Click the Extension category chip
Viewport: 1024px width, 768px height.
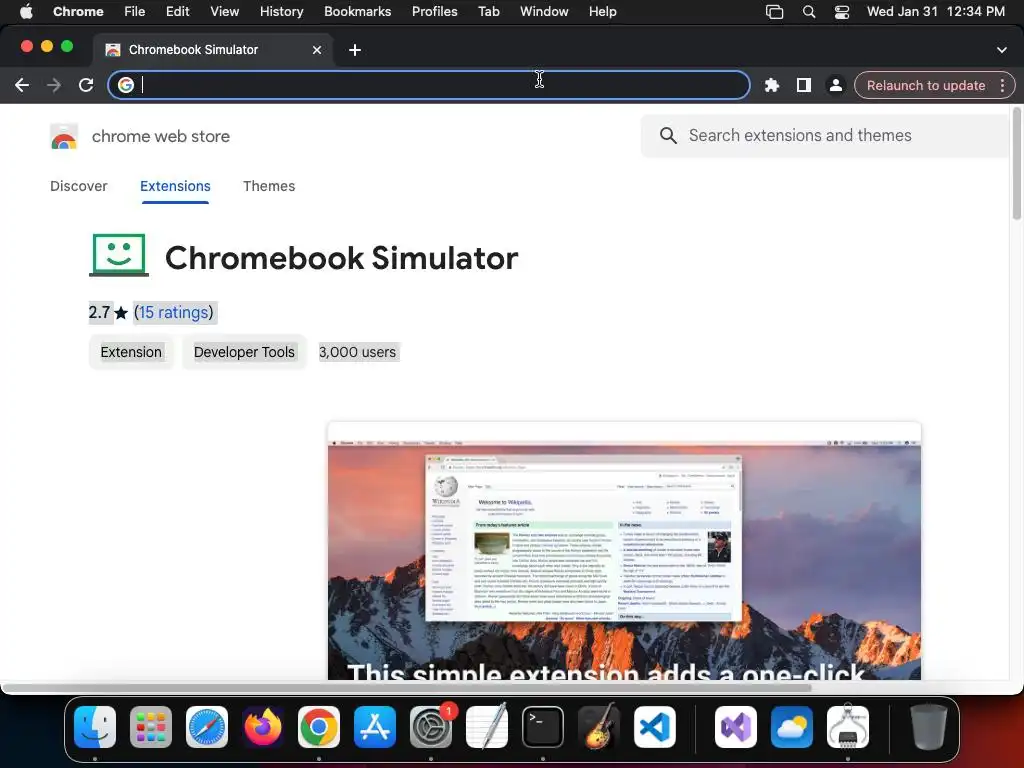[131, 352]
